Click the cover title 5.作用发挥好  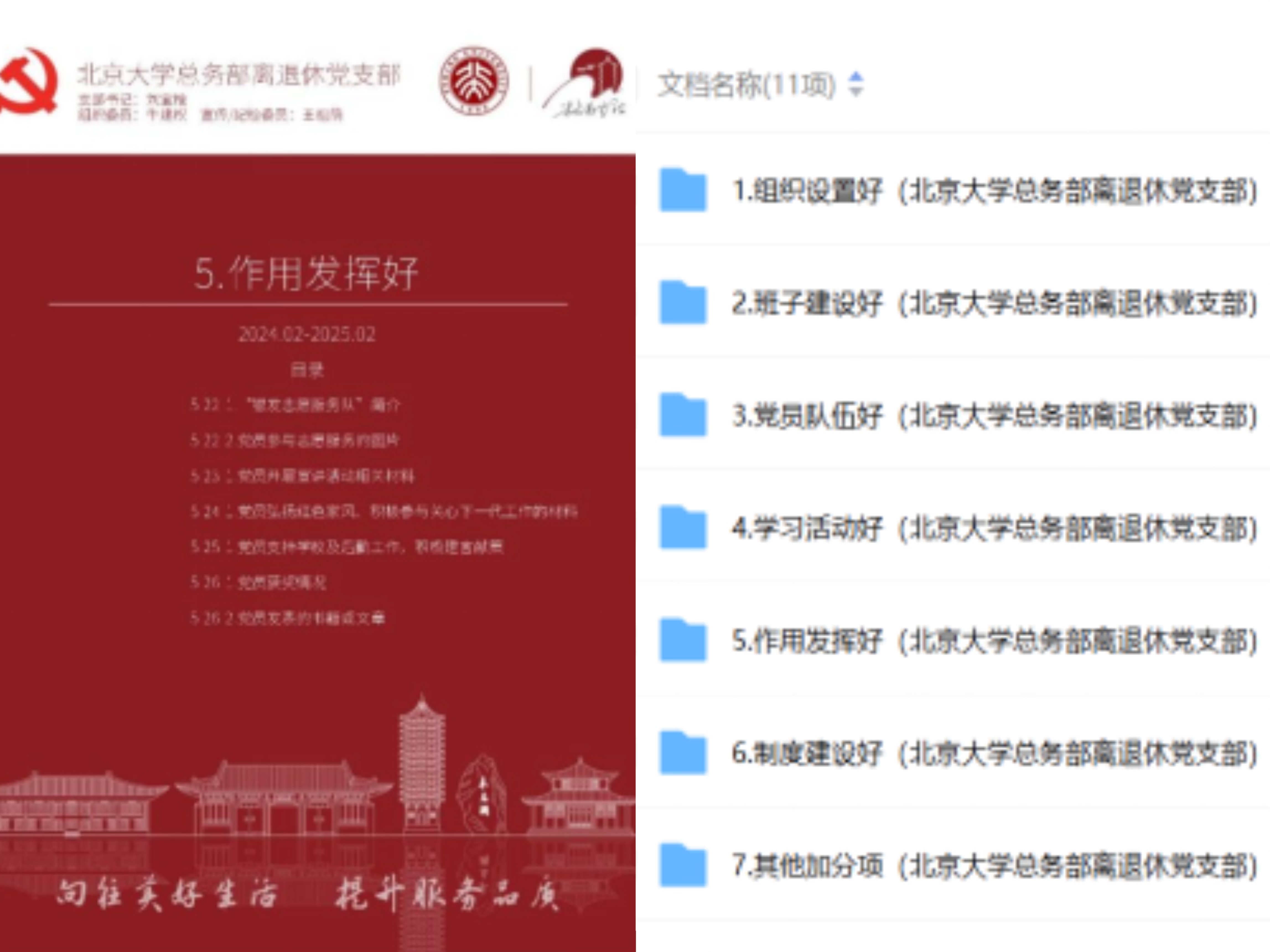306,273
